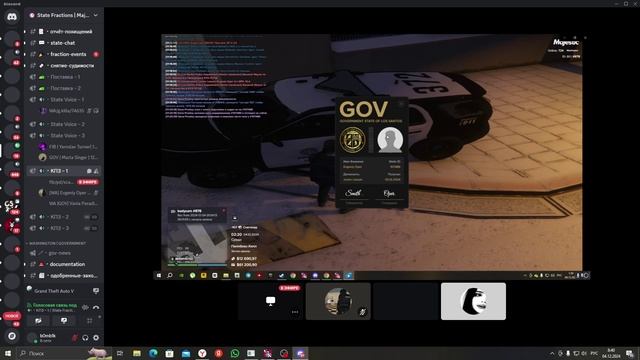The image size is (640, 360).
Task: Toggle headphones deafen icon
Action: pyautogui.click(x=85, y=338)
